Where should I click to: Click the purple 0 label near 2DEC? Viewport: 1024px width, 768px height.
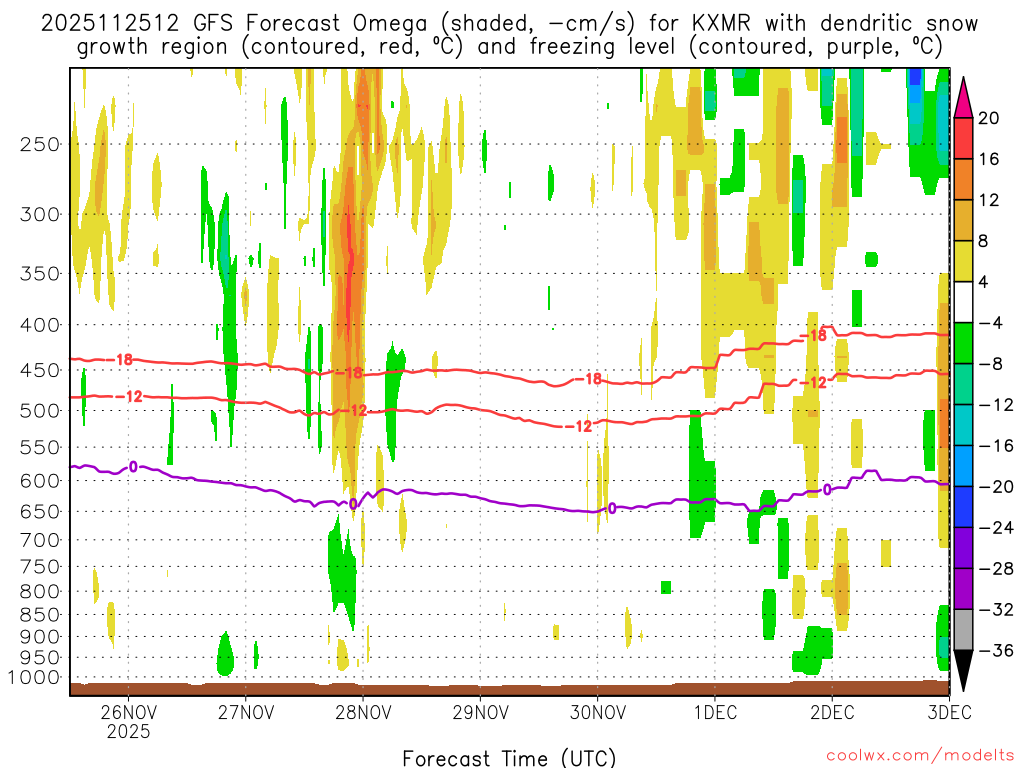pyautogui.click(x=827, y=489)
